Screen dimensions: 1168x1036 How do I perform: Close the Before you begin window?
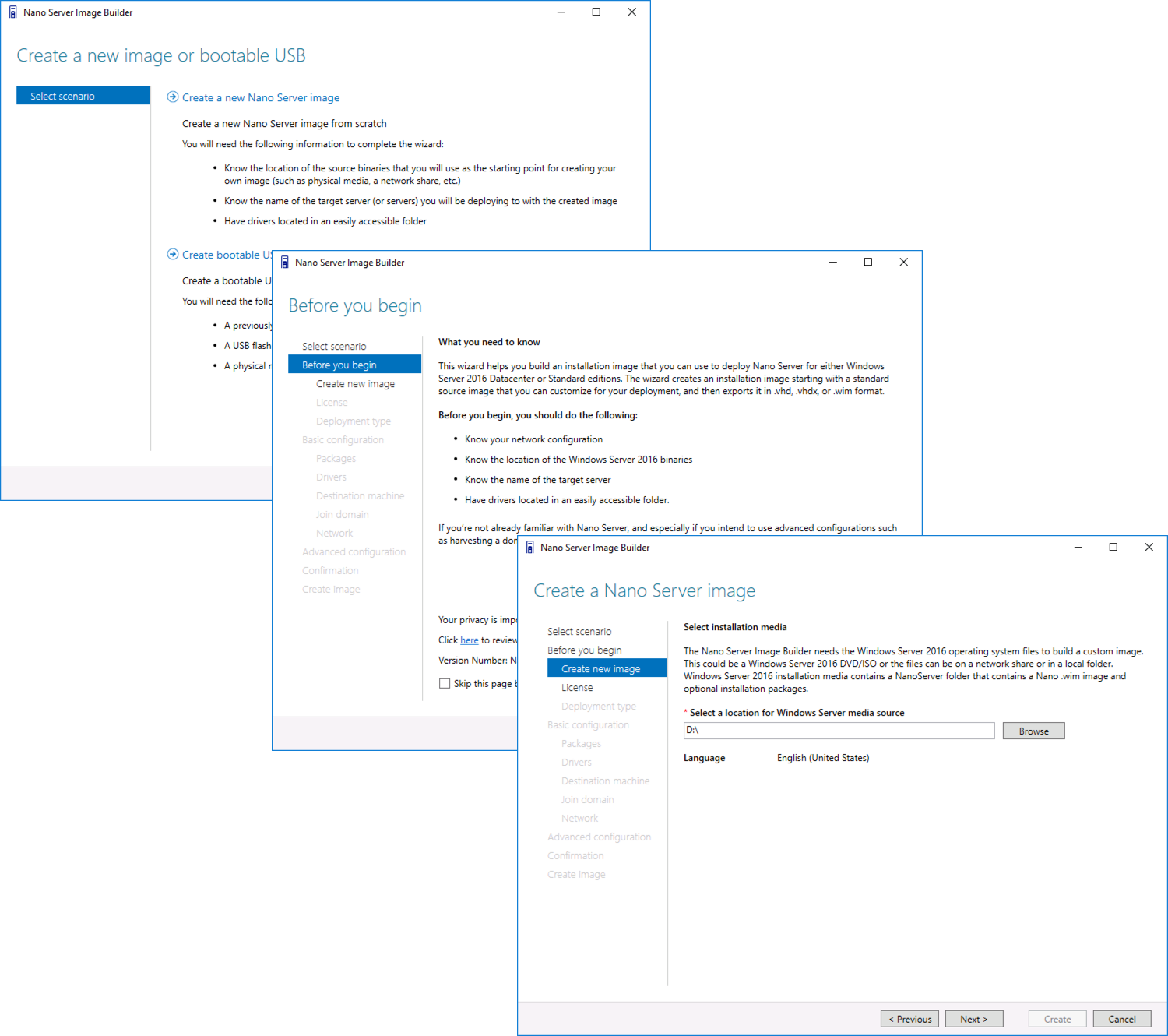point(903,263)
